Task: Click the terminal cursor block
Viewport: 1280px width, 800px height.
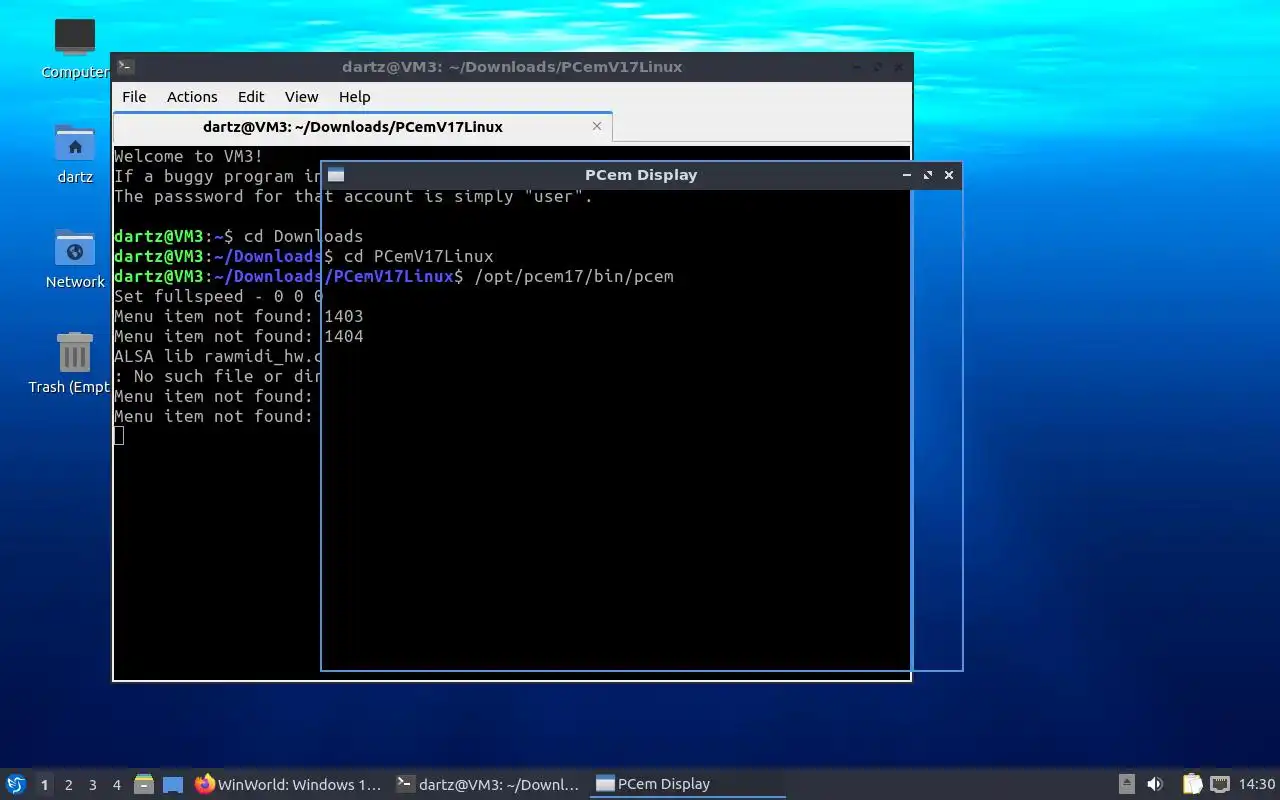Action: (x=119, y=435)
